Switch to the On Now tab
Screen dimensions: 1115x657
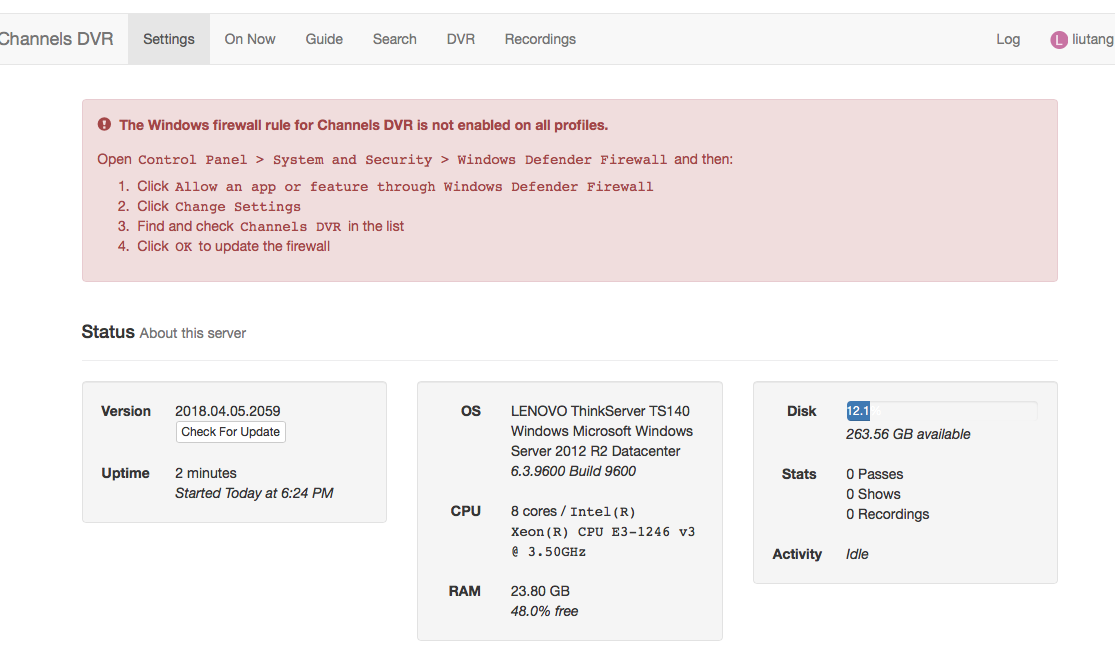click(249, 38)
